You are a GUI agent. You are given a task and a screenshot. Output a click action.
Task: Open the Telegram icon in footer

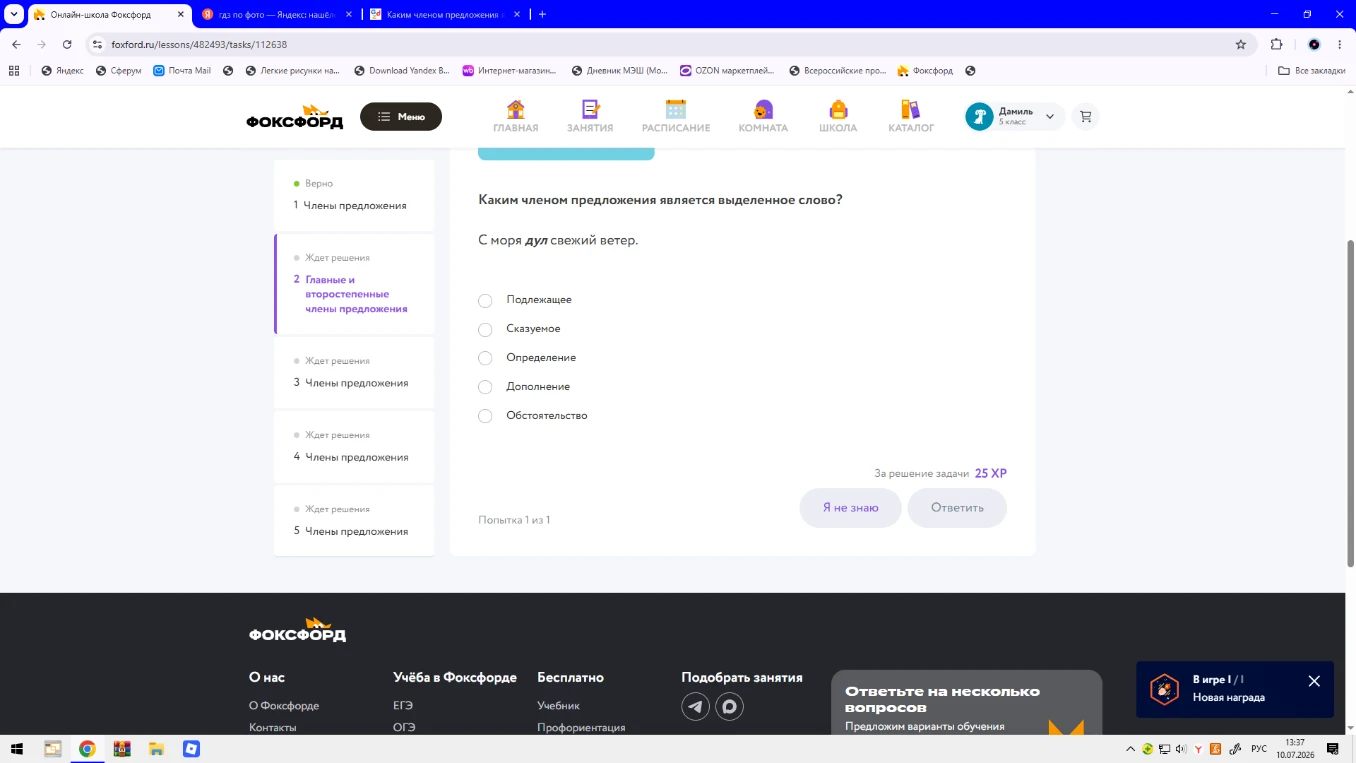696,707
